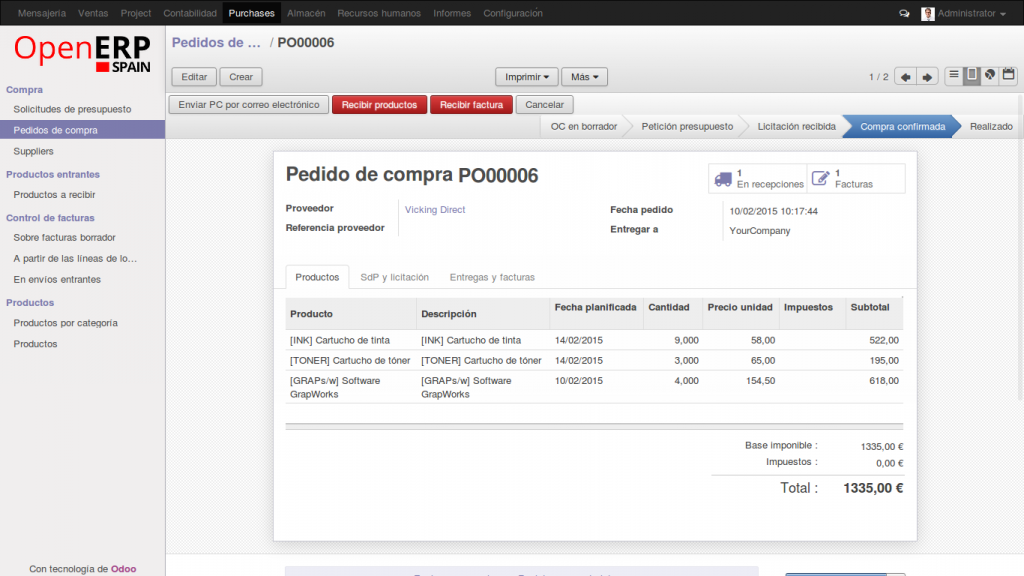The image size is (1024, 576).
Task: Open the Configuración menu
Action: point(513,13)
